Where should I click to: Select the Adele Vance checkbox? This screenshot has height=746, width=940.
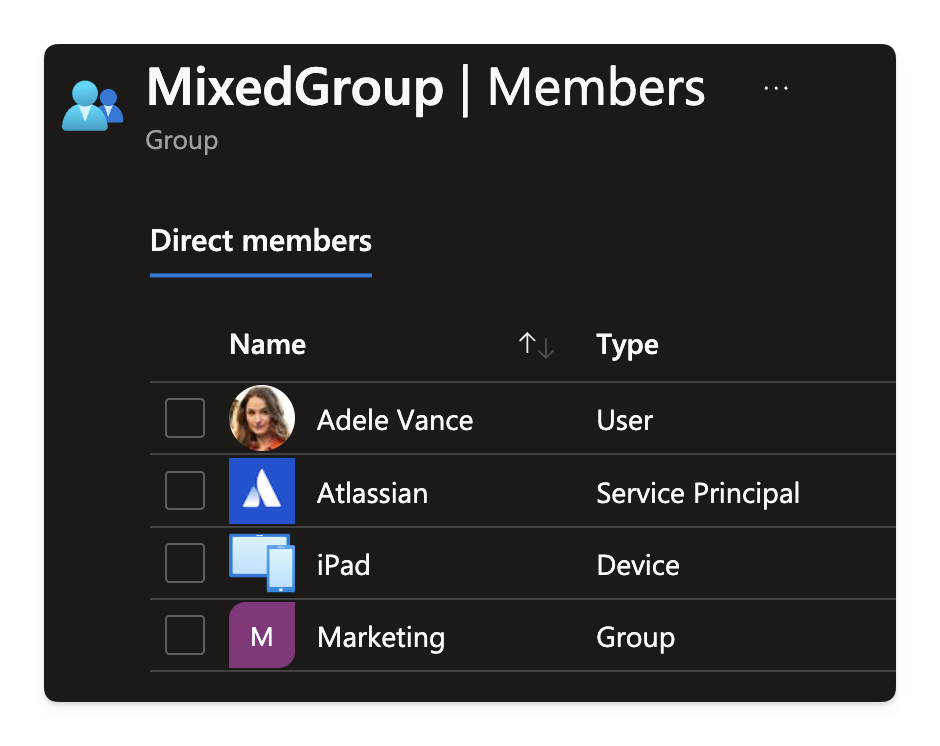coord(185,418)
